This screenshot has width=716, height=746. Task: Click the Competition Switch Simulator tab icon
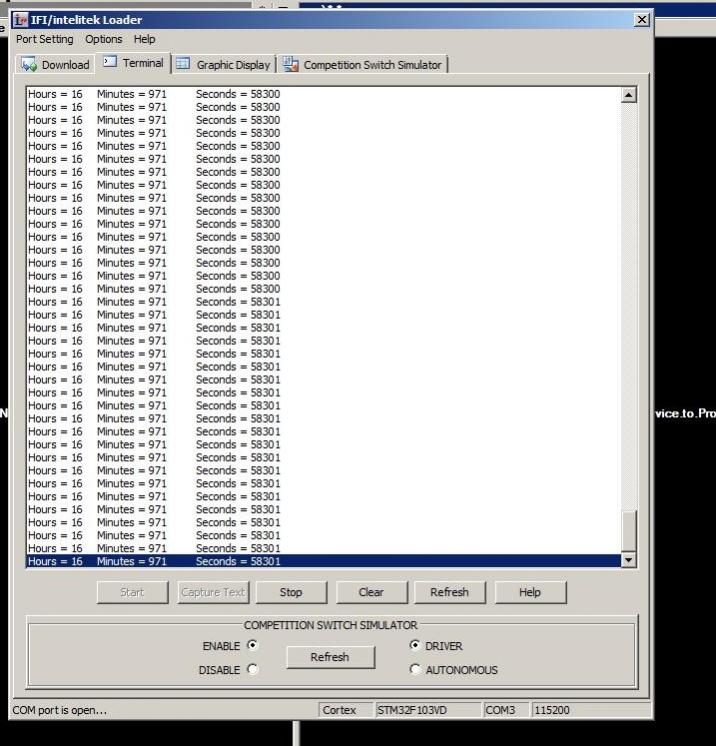[290, 64]
